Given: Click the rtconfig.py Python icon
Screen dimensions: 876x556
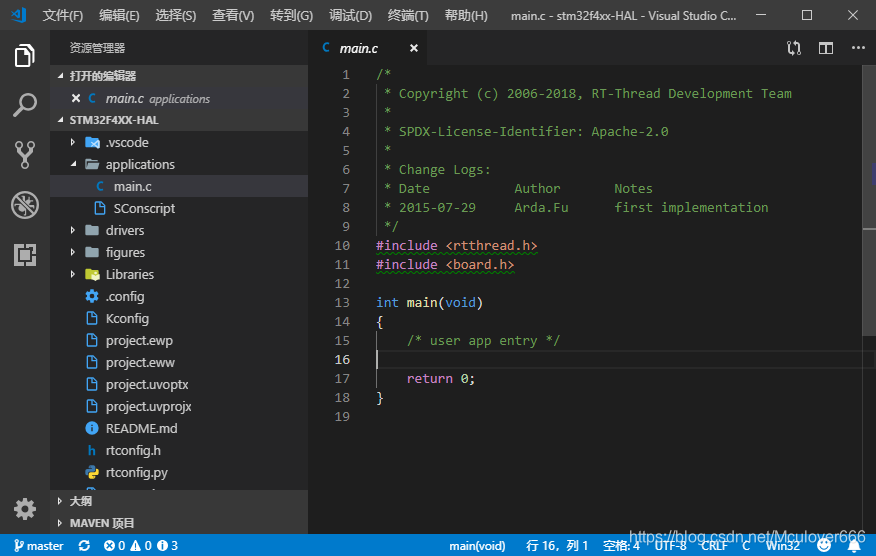Looking at the screenshot, I should click(x=92, y=472).
